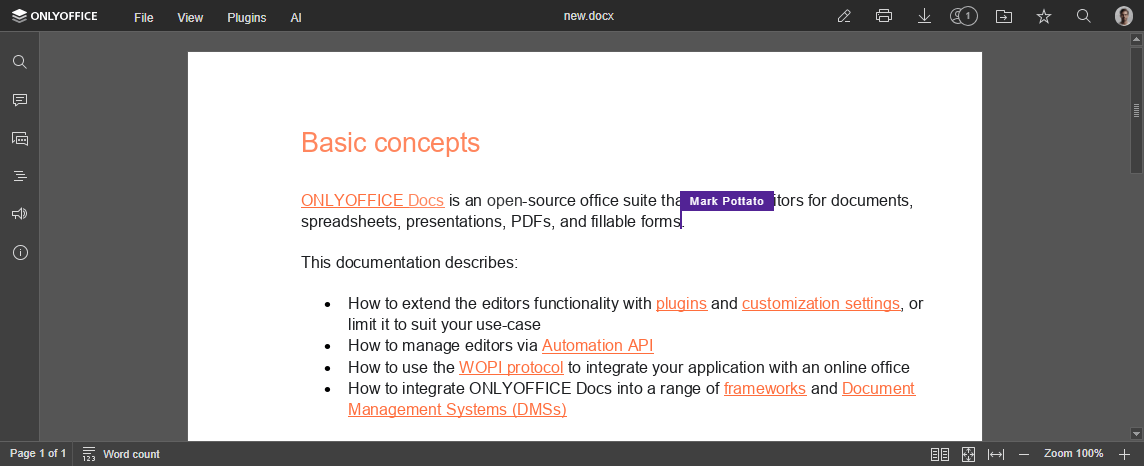Zoom in with plus button
Screen dimensions: 1144x466
pyautogui.click(x=1124, y=454)
